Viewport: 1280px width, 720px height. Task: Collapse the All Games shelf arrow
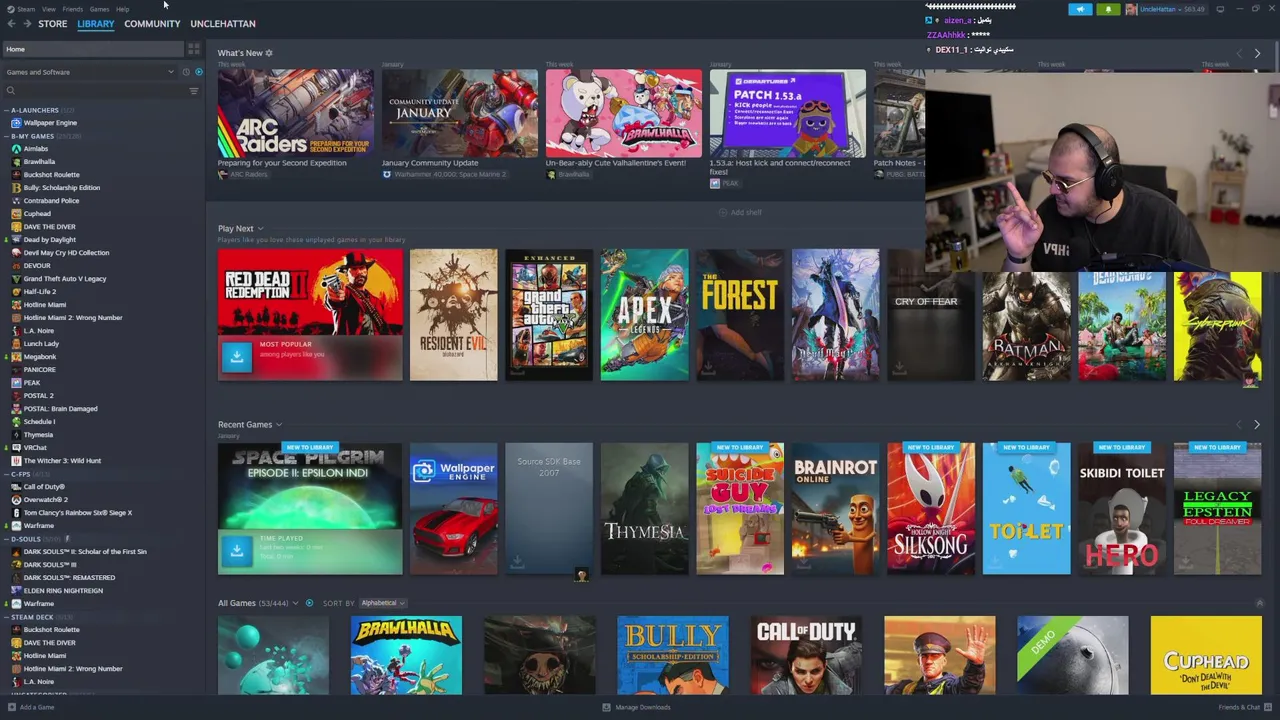(1259, 603)
